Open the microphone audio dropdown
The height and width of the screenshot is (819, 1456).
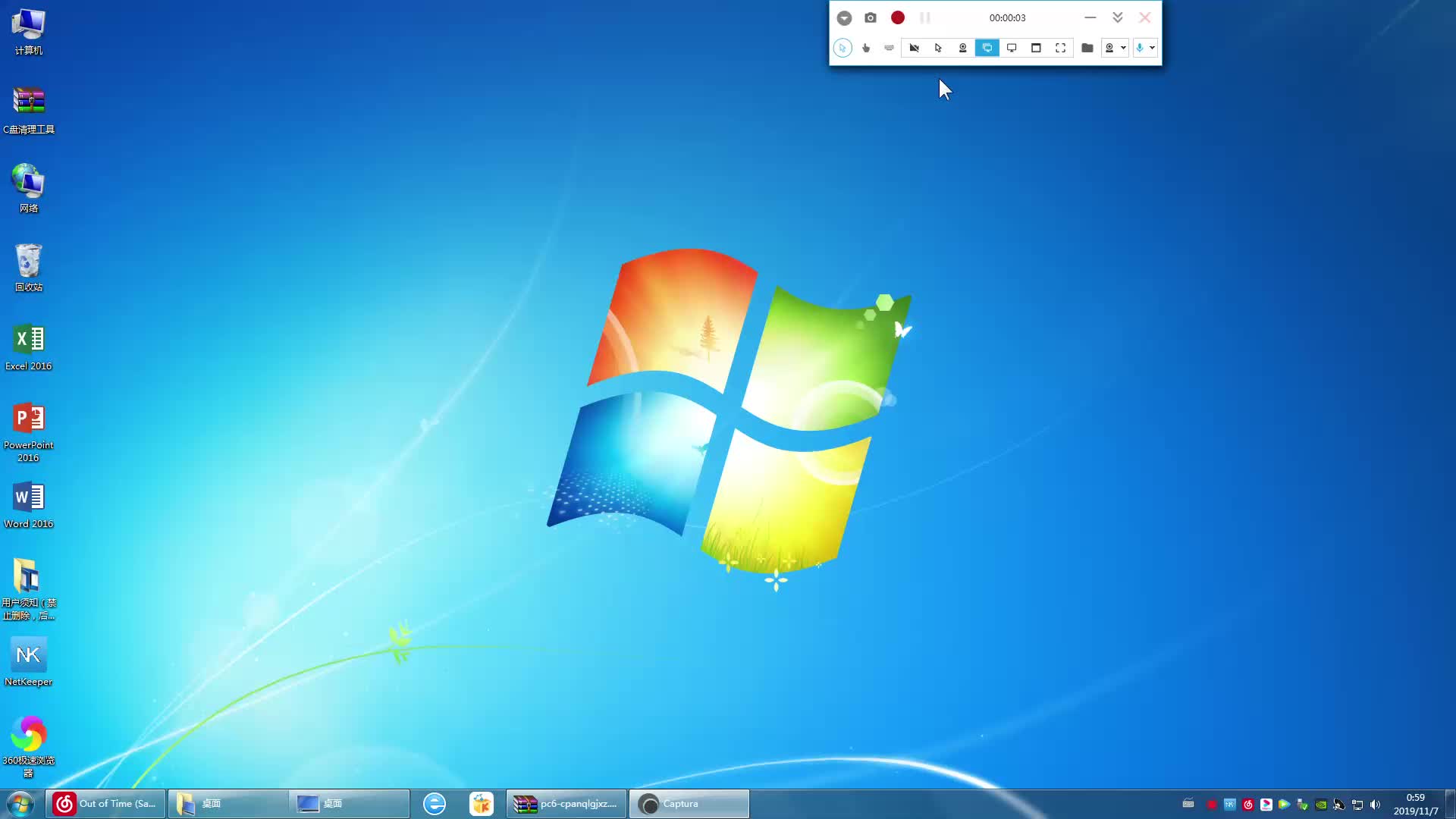[1152, 48]
